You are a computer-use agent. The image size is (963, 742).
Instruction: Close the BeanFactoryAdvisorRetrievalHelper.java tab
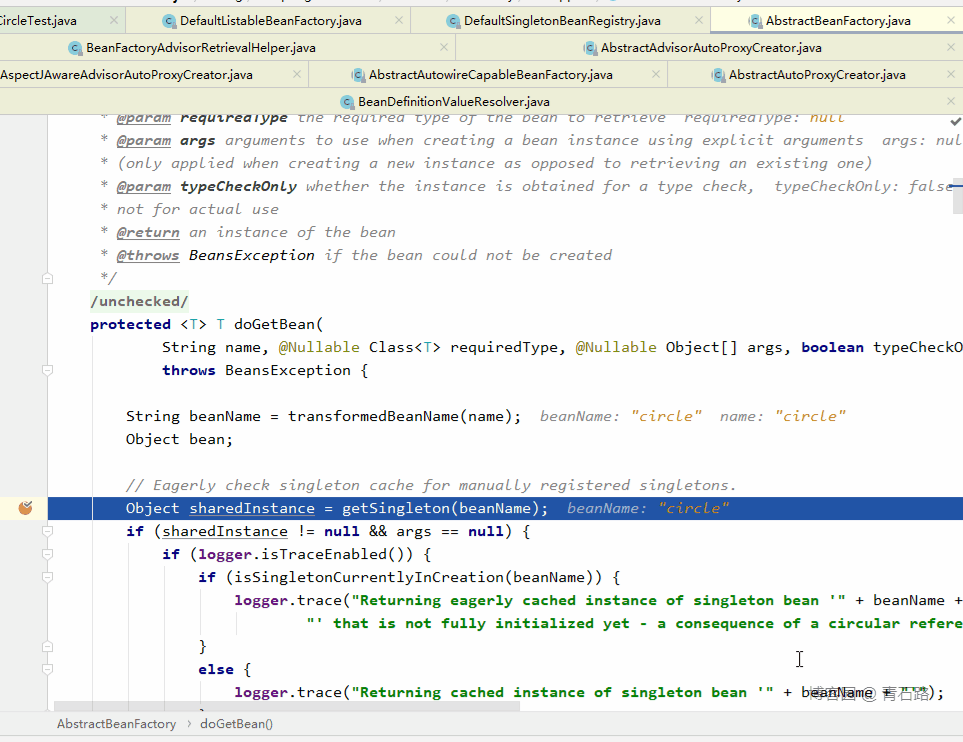tap(444, 47)
